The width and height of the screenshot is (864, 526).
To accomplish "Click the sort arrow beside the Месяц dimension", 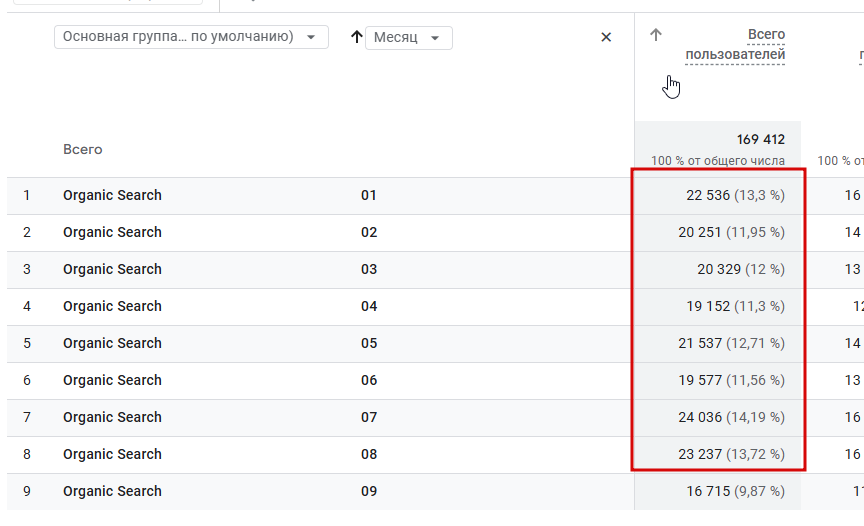I will click(357, 37).
